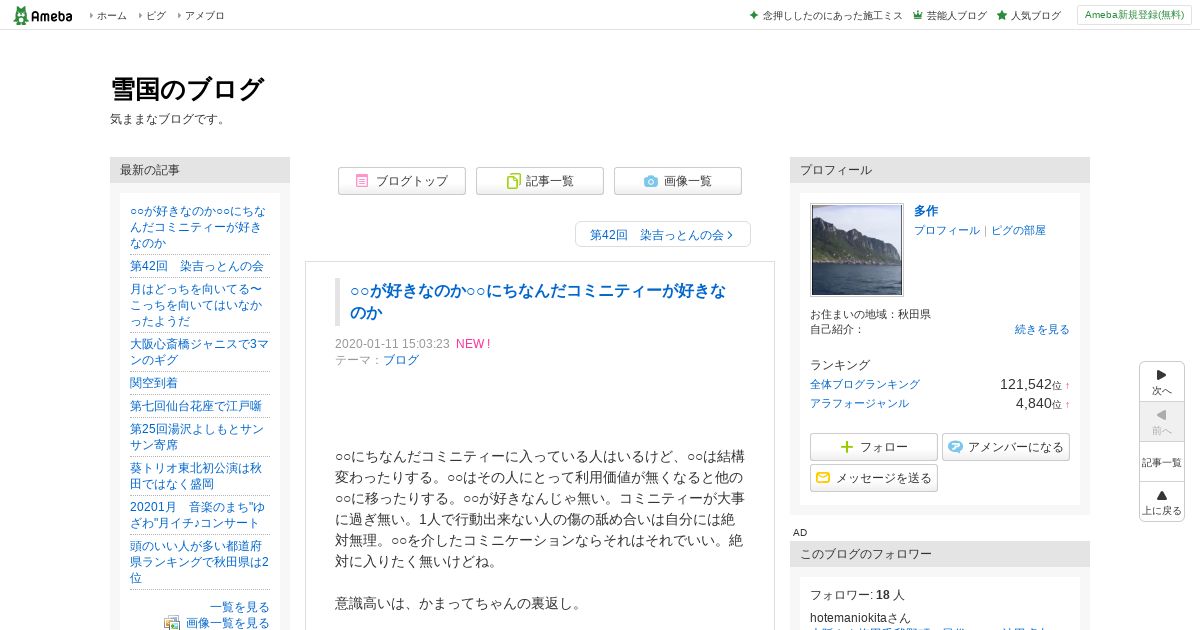Click the envelope icon on メッセージを送る
1200x630 pixels.
[823, 478]
